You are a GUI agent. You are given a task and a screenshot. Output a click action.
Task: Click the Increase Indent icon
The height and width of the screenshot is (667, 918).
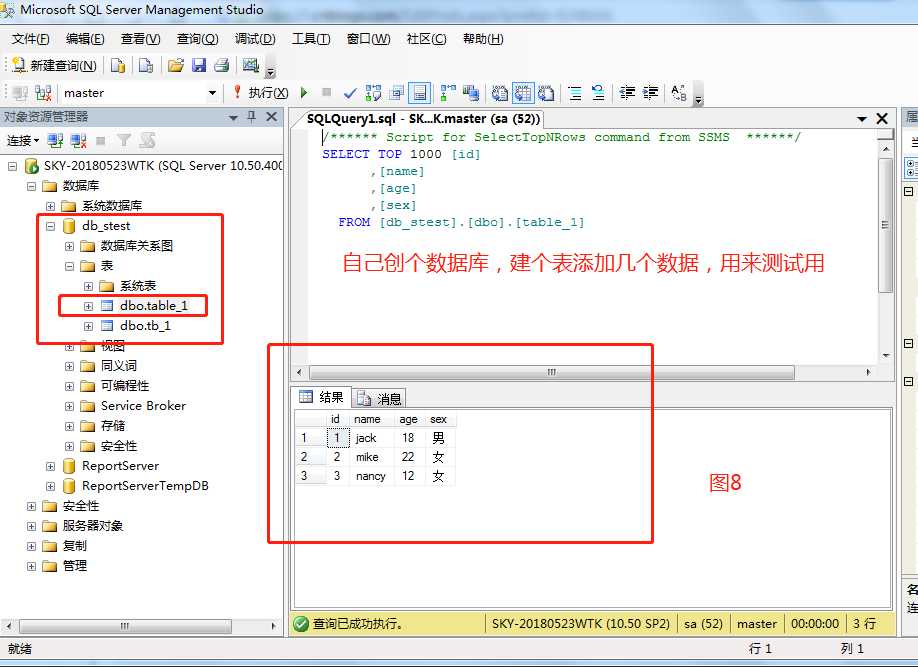click(650, 93)
